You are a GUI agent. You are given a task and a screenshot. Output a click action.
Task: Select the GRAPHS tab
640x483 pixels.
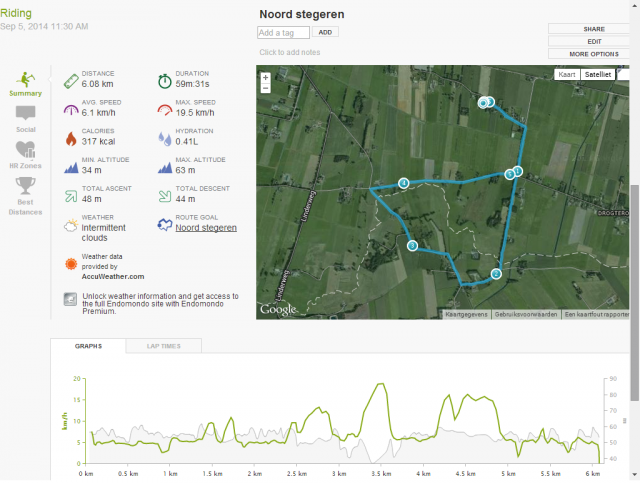click(88, 346)
